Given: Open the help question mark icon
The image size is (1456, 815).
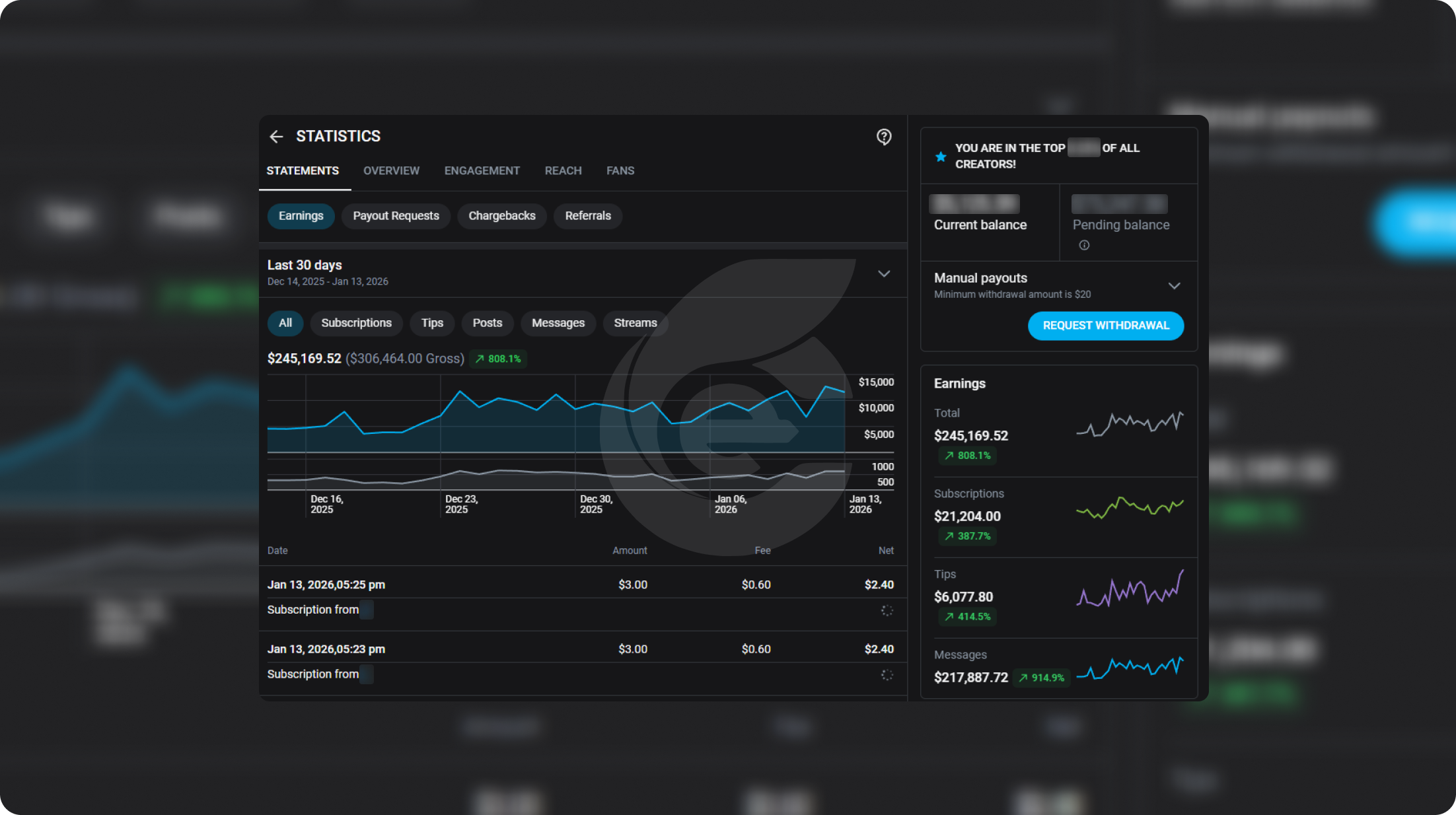Looking at the screenshot, I should tap(883, 137).
